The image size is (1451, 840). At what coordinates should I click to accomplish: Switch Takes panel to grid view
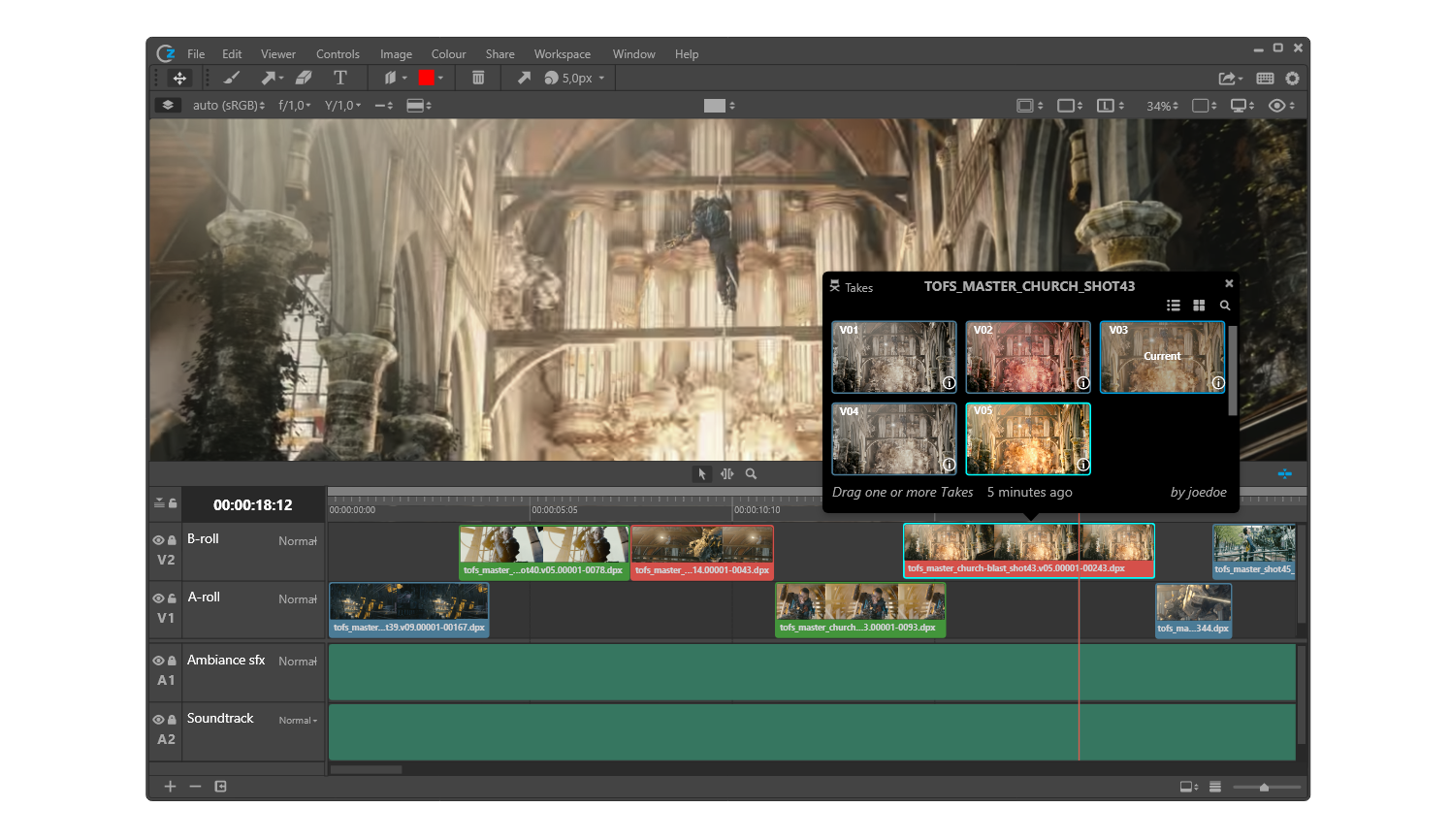[x=1199, y=306]
